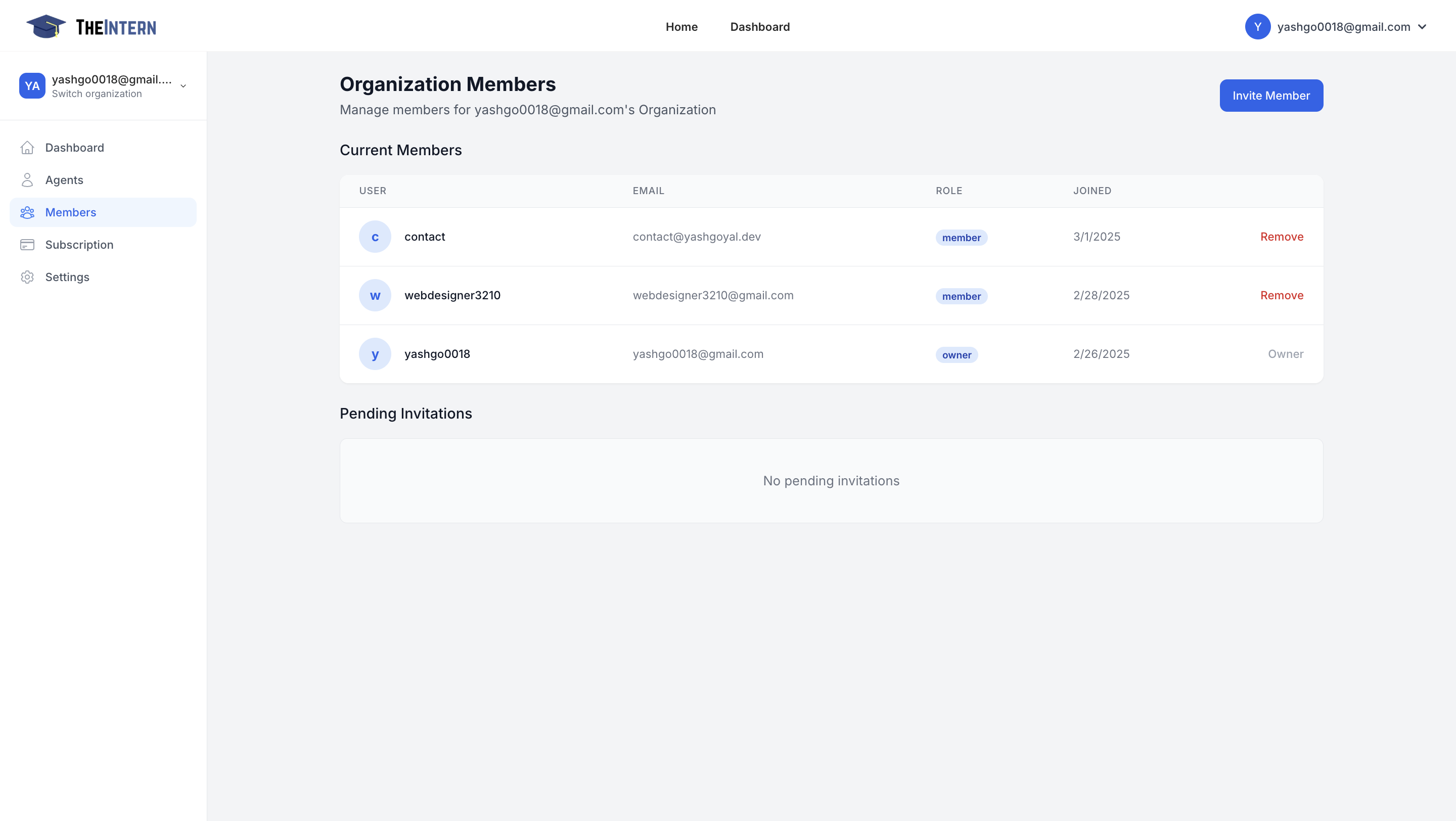The width and height of the screenshot is (1456, 821).
Task: Open Agents using the person icon
Action: point(28,179)
